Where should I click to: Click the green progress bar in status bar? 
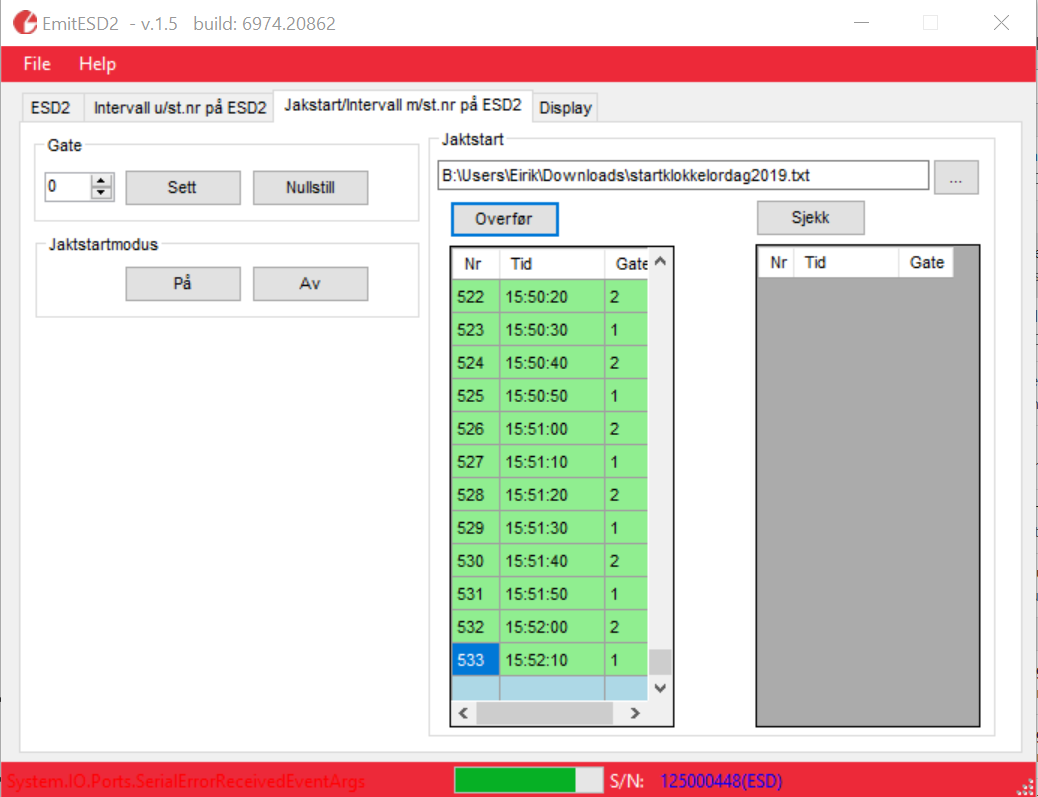click(529, 781)
